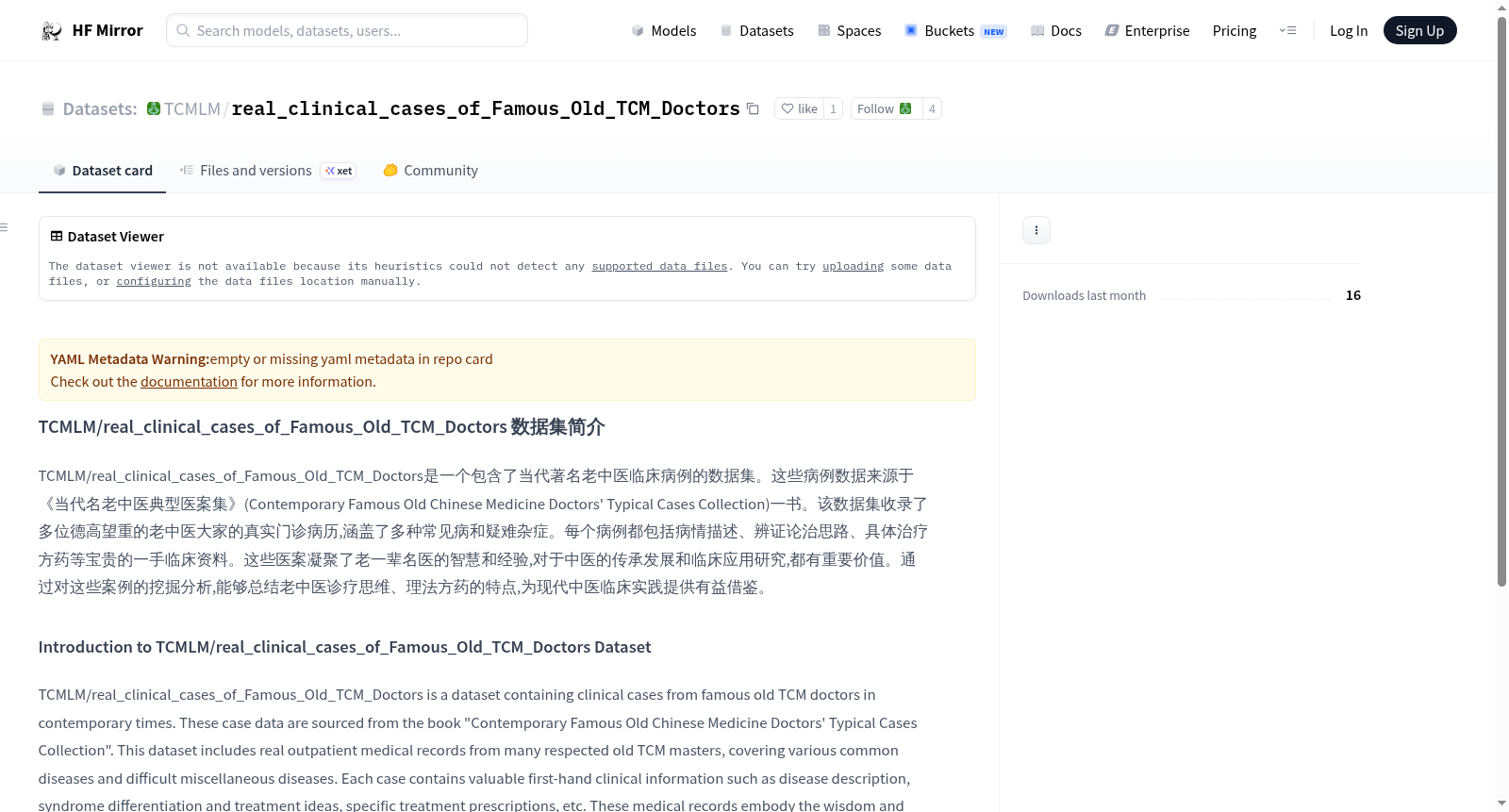Open the table of contents side icon
Viewport: 1509px width, 812px height.
(x=4, y=227)
